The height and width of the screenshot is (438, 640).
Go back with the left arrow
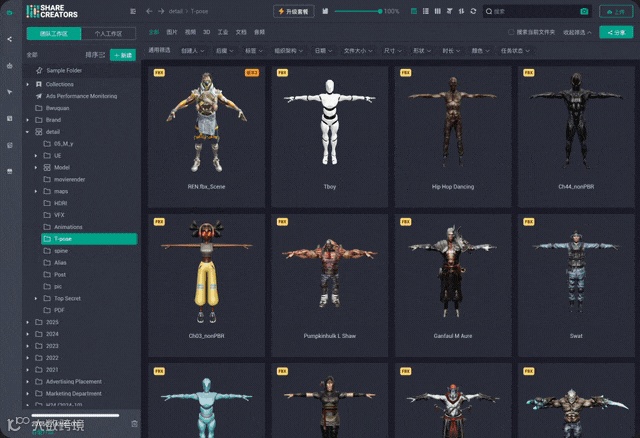click(149, 11)
